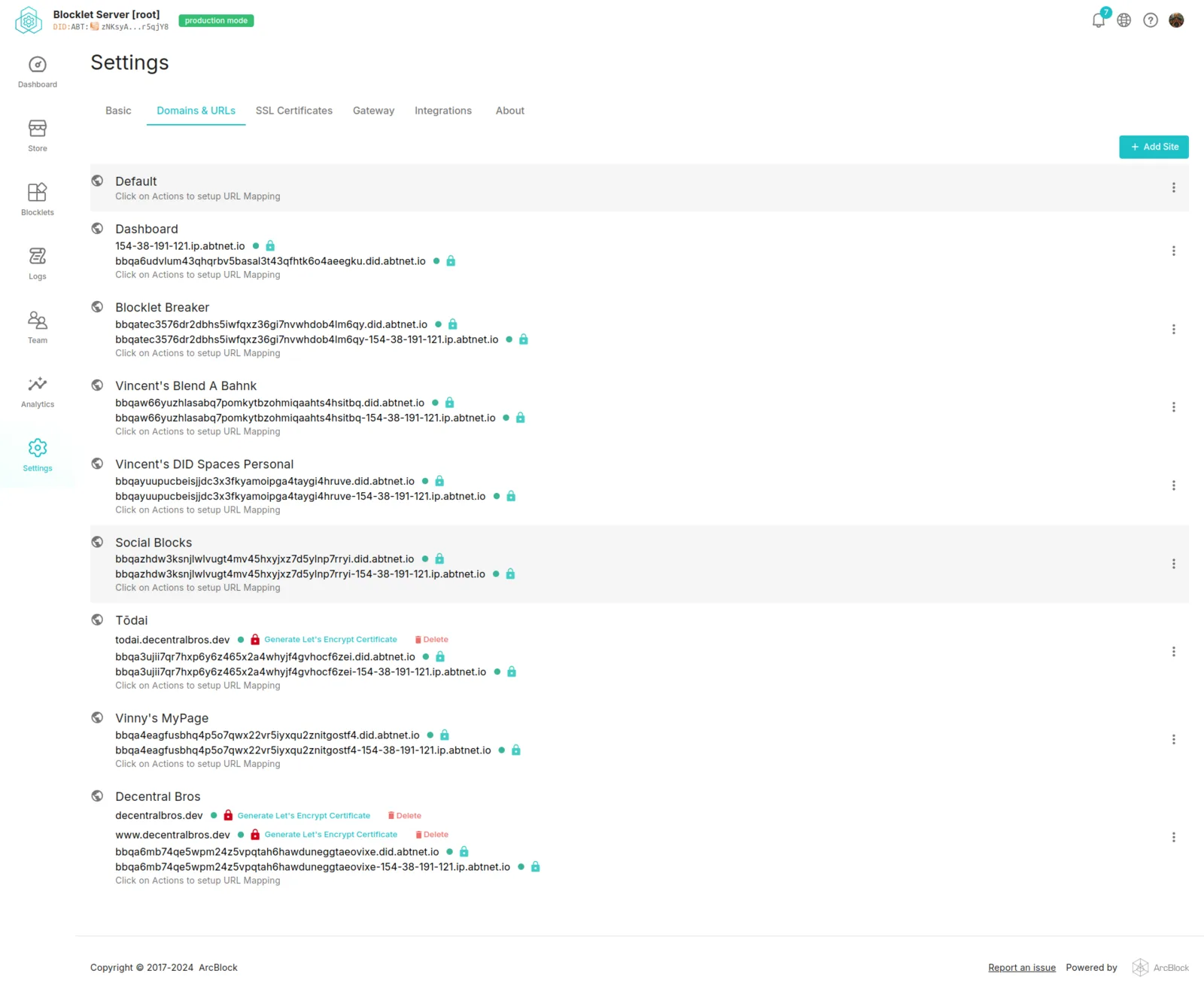Open the Blocklets sidebar icon
The height and width of the screenshot is (1004, 1204).
tap(38, 193)
